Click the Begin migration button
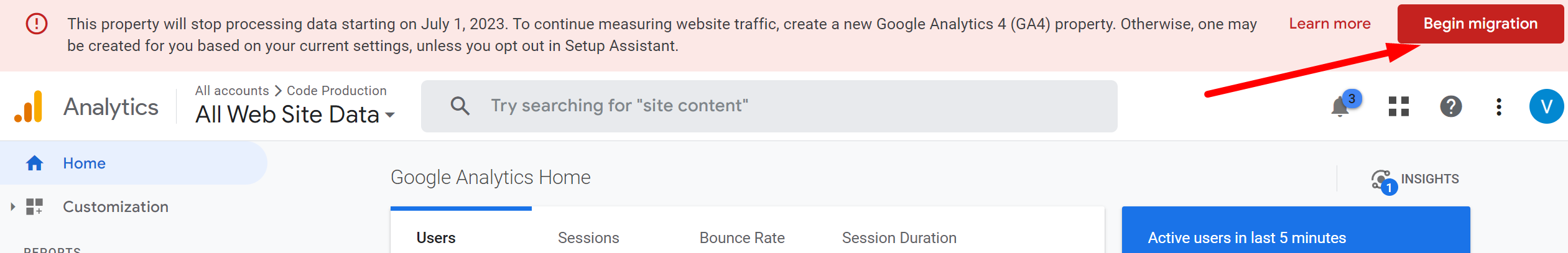1568x253 pixels. tap(1480, 24)
